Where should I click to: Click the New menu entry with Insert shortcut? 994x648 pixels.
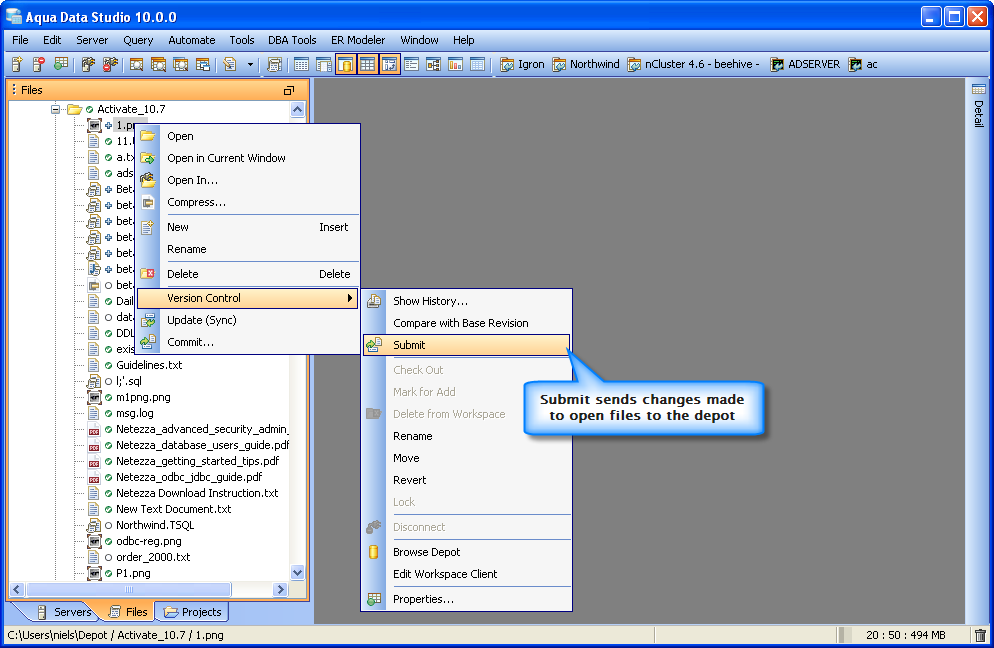click(x=248, y=227)
